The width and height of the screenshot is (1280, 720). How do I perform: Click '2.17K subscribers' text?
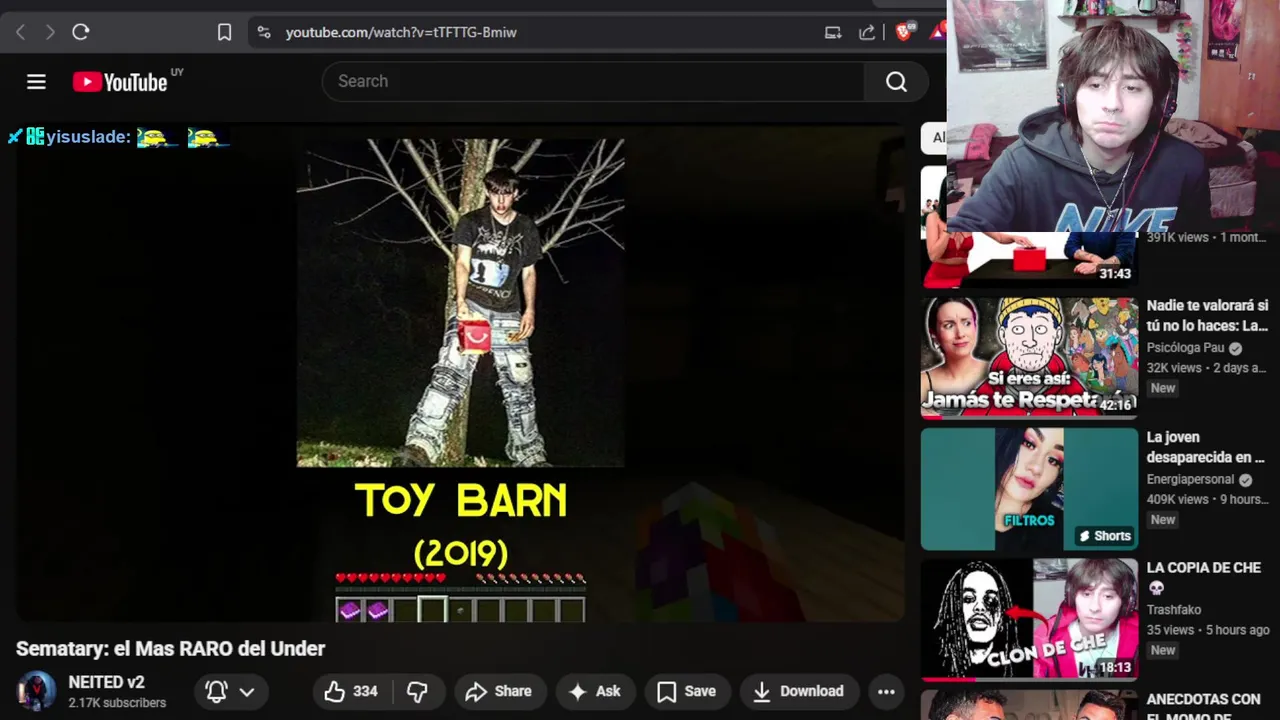pos(117,703)
